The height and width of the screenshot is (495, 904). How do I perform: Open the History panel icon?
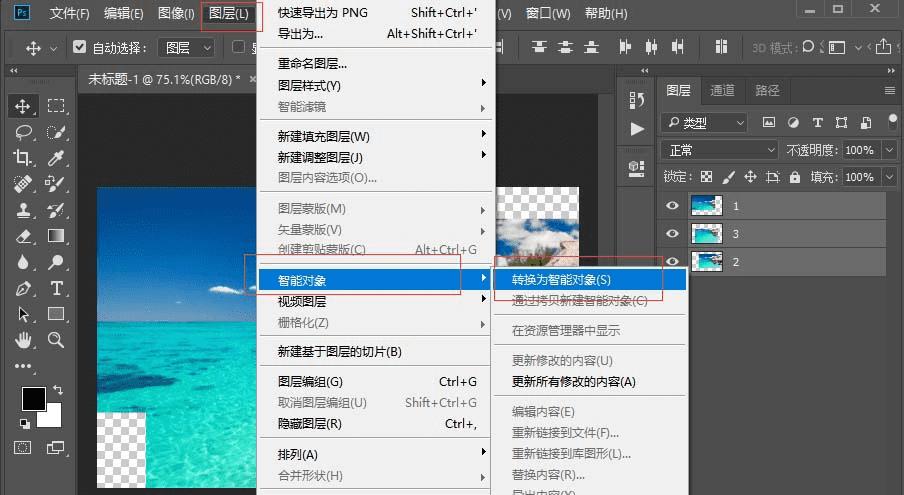[x=637, y=100]
